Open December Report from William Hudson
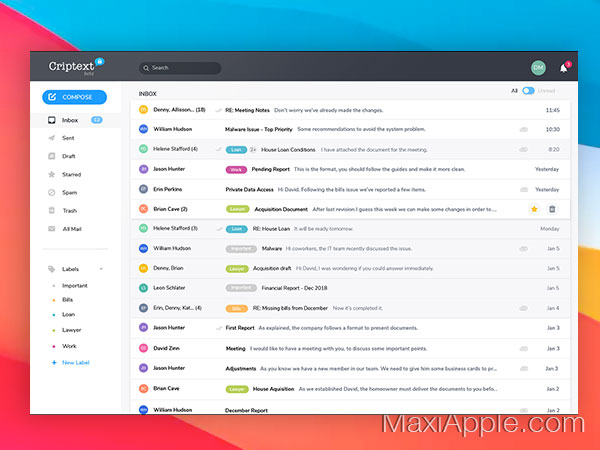This screenshot has width=600, height=450. (350, 408)
